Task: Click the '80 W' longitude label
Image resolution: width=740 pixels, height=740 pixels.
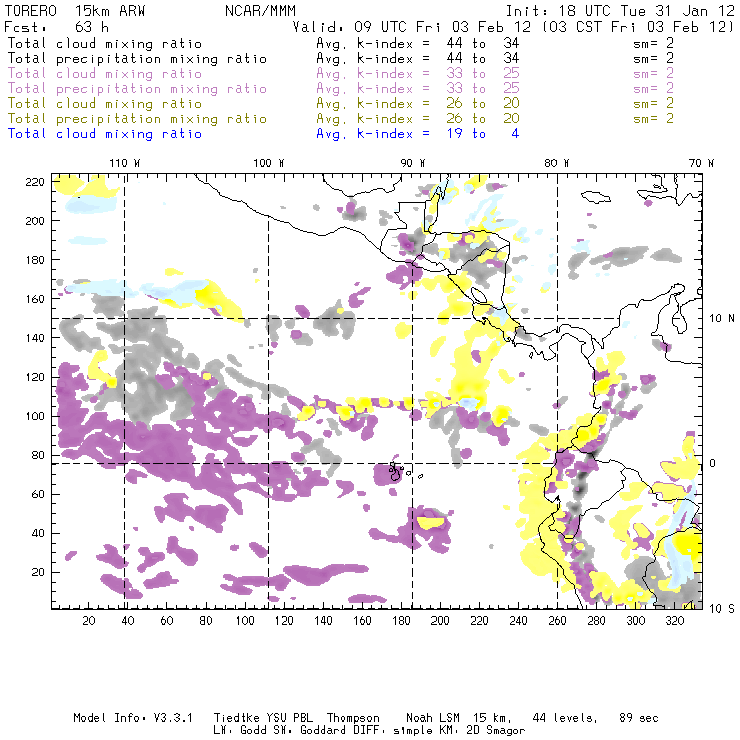Action: click(x=557, y=163)
